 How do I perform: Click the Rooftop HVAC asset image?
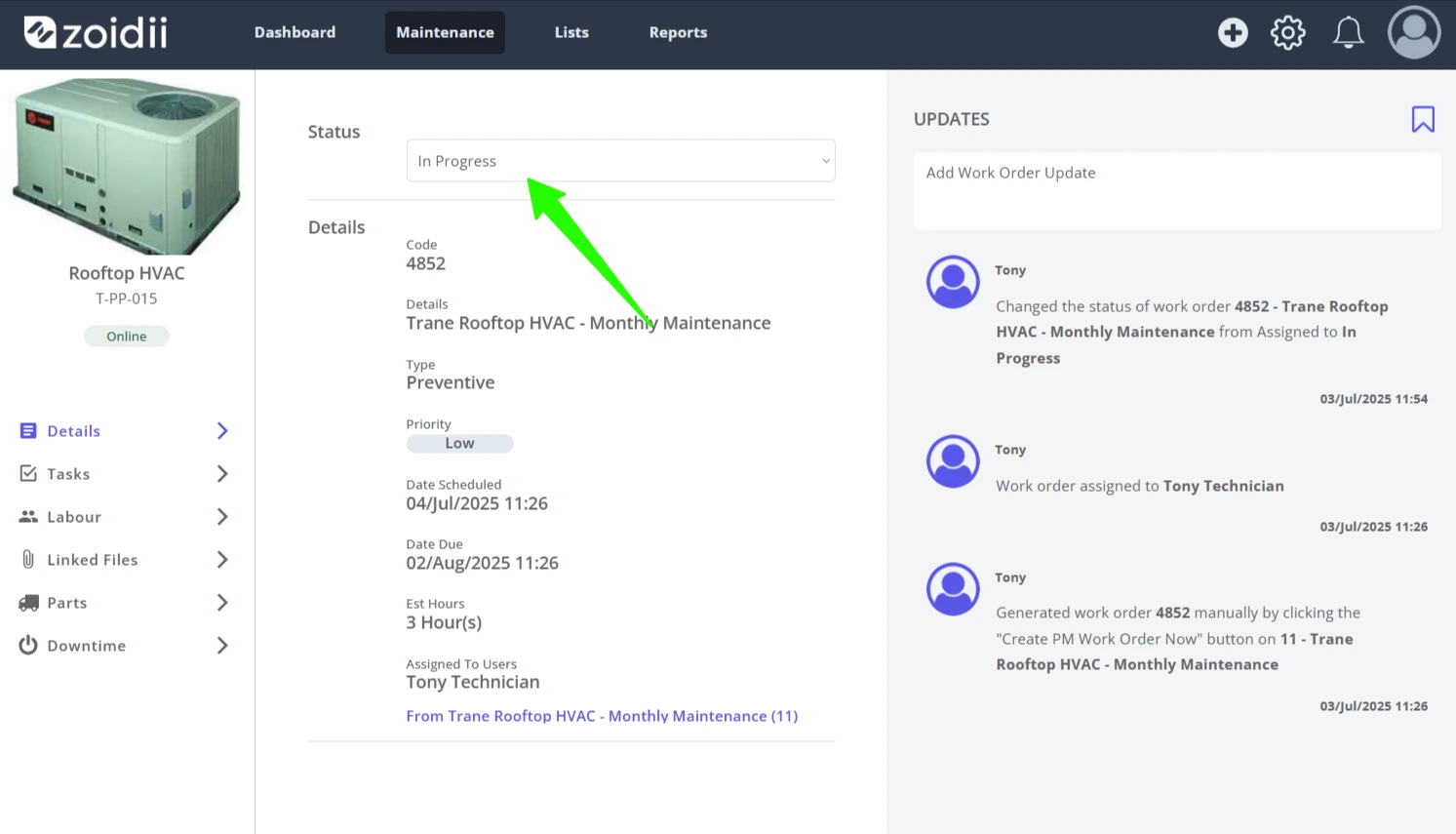pyautogui.click(x=127, y=166)
